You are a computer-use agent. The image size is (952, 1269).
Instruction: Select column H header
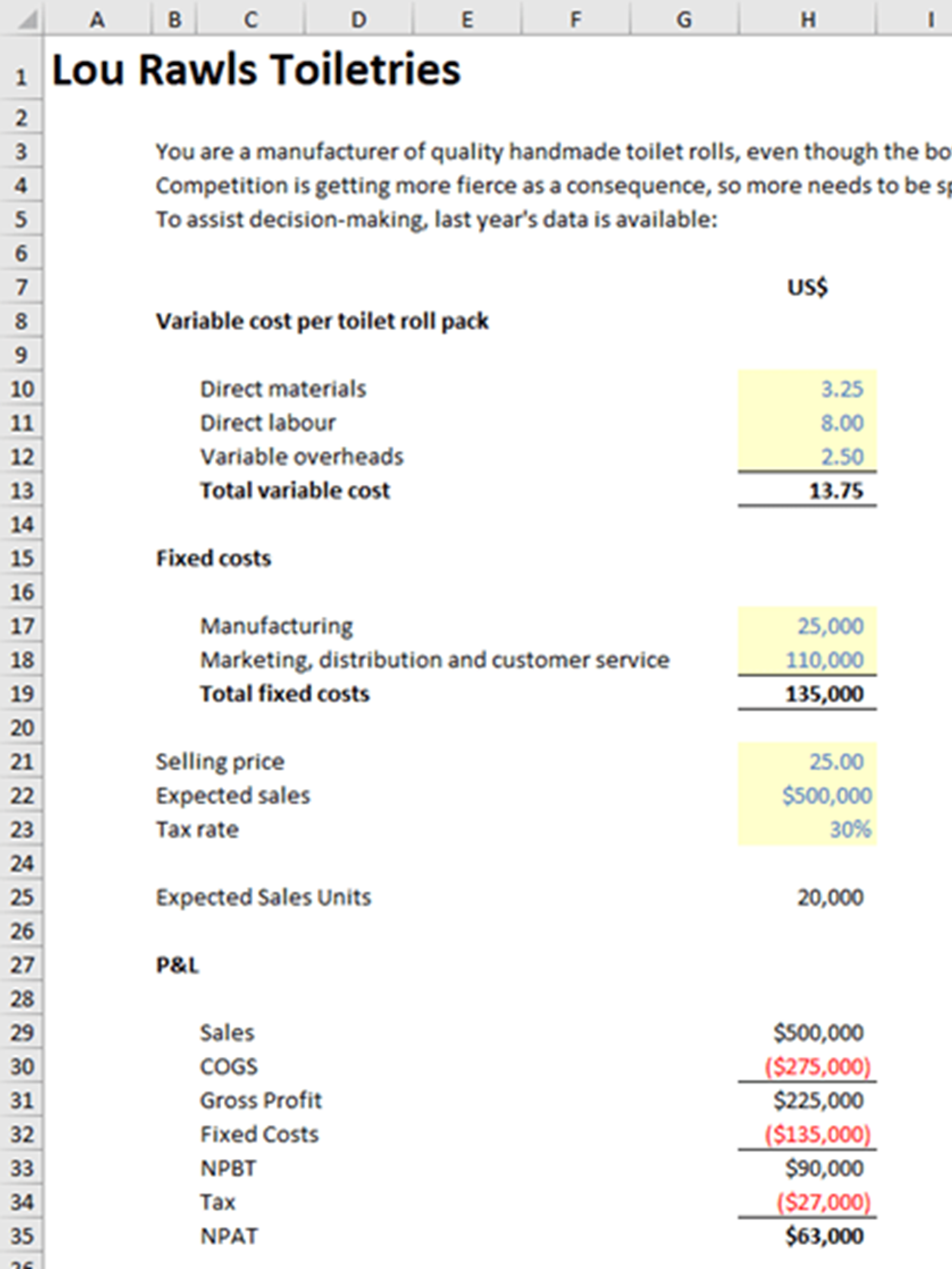coord(807,20)
